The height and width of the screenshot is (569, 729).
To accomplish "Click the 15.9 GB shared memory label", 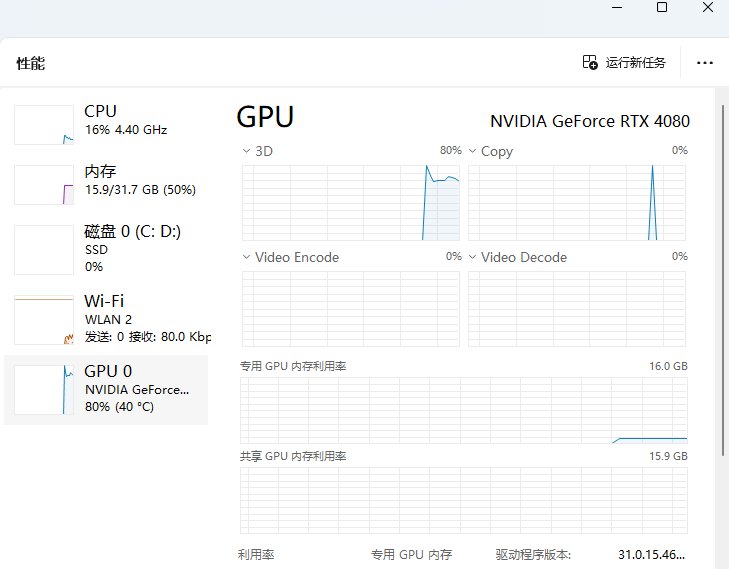I will coord(668,456).
